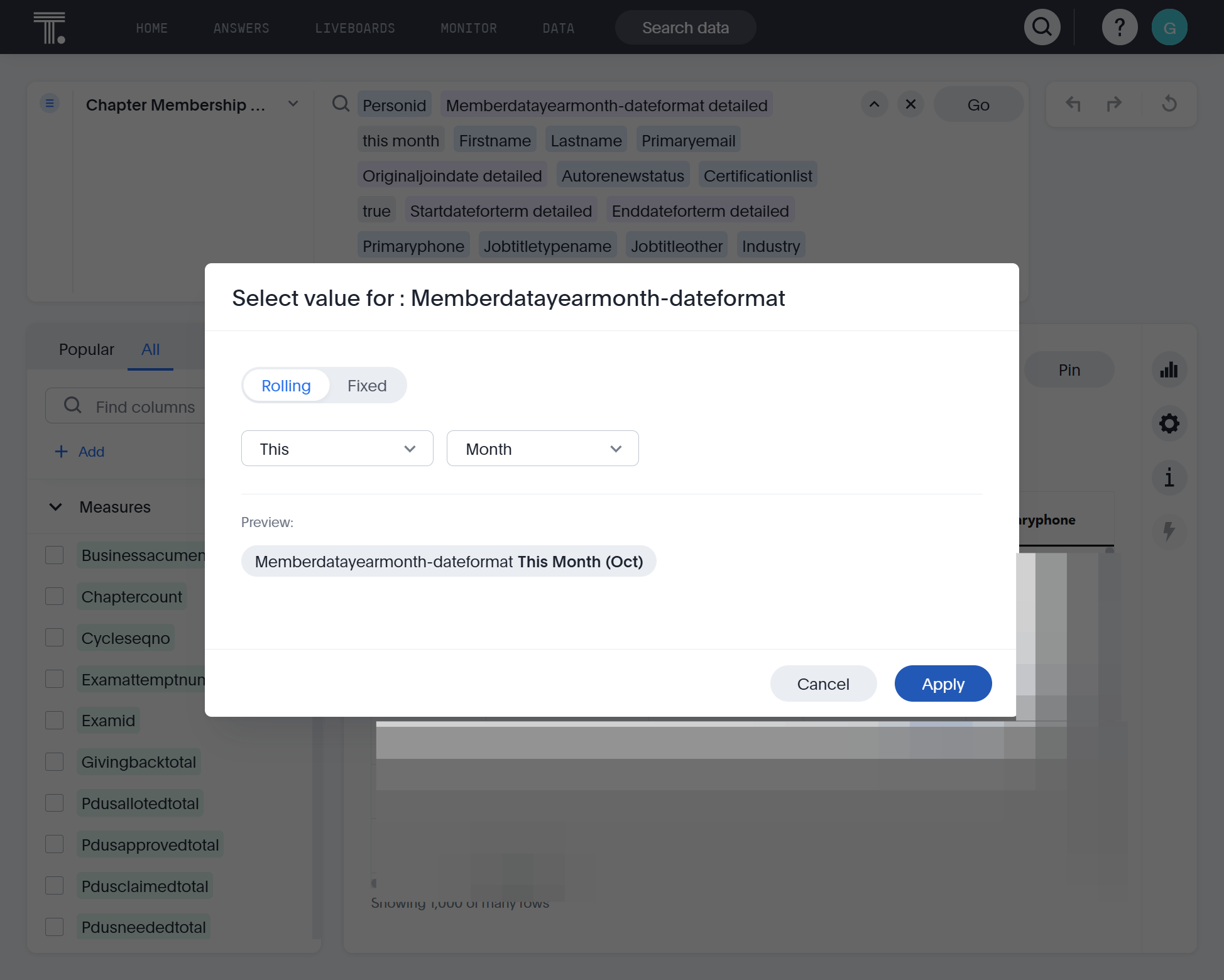The width and height of the screenshot is (1224, 980).
Task: Check the Examid measure checkbox
Action: click(x=55, y=721)
